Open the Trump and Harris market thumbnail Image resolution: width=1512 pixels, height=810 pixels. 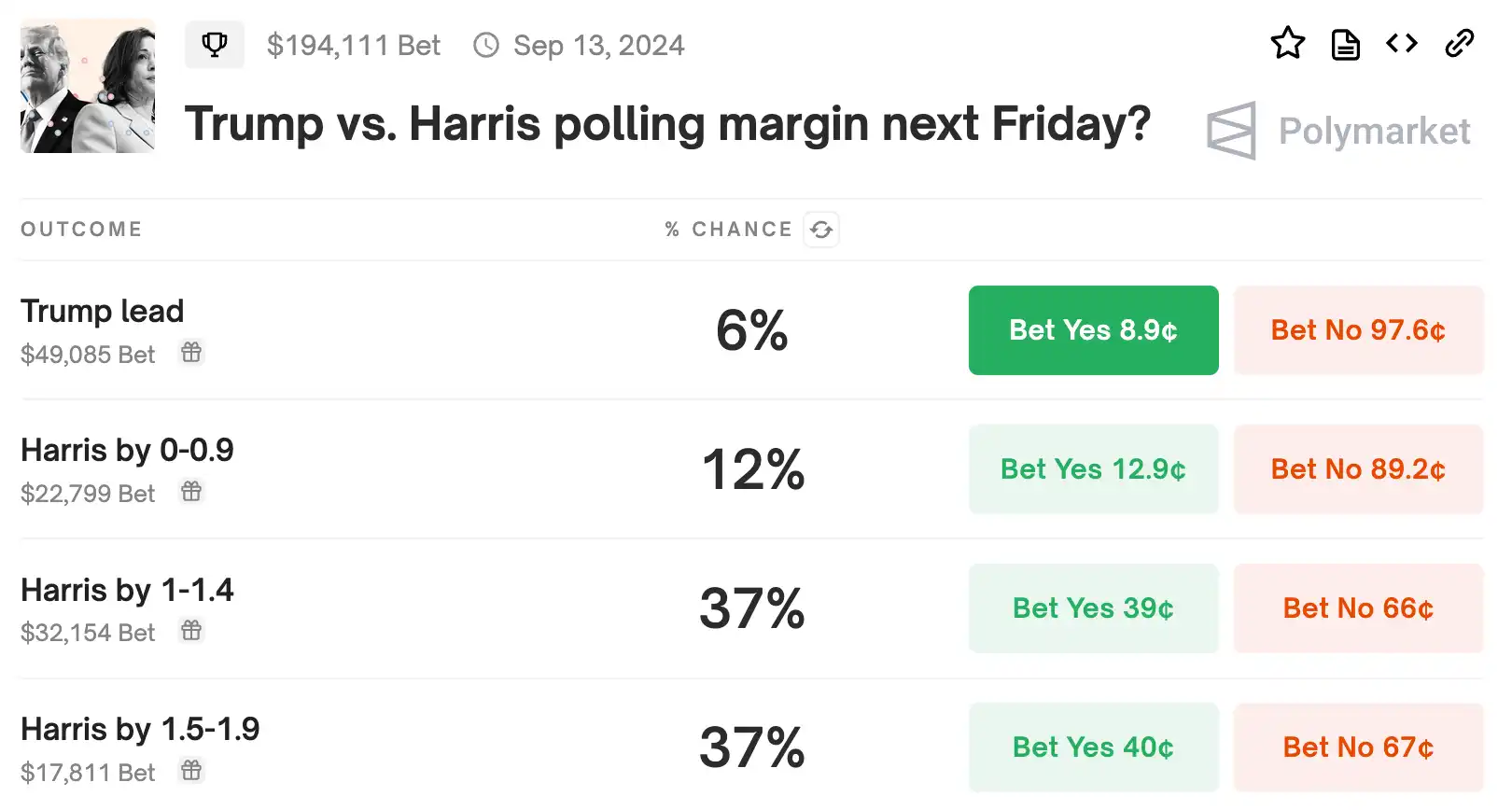pyautogui.click(x=88, y=87)
